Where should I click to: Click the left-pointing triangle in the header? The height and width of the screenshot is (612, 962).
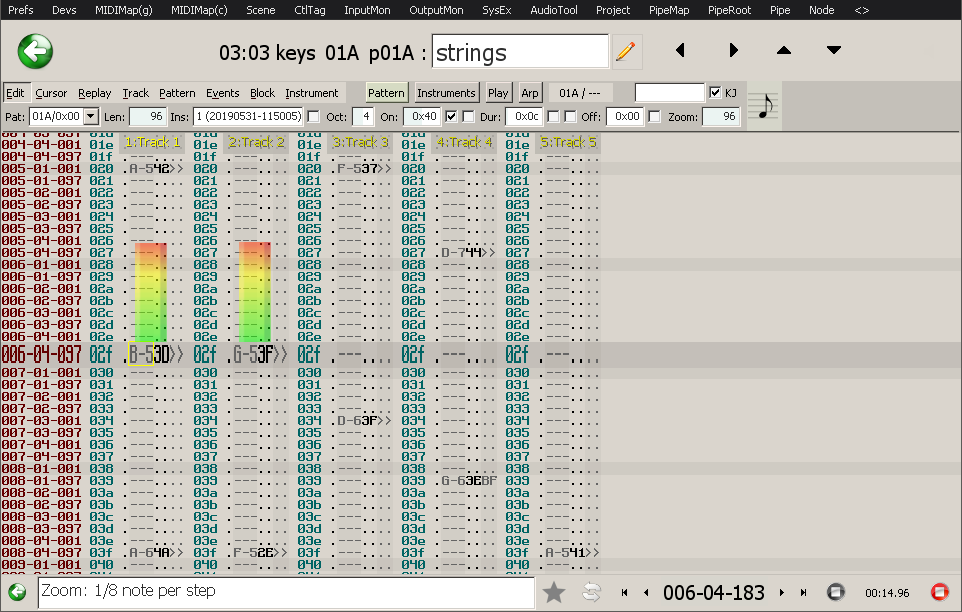click(681, 50)
